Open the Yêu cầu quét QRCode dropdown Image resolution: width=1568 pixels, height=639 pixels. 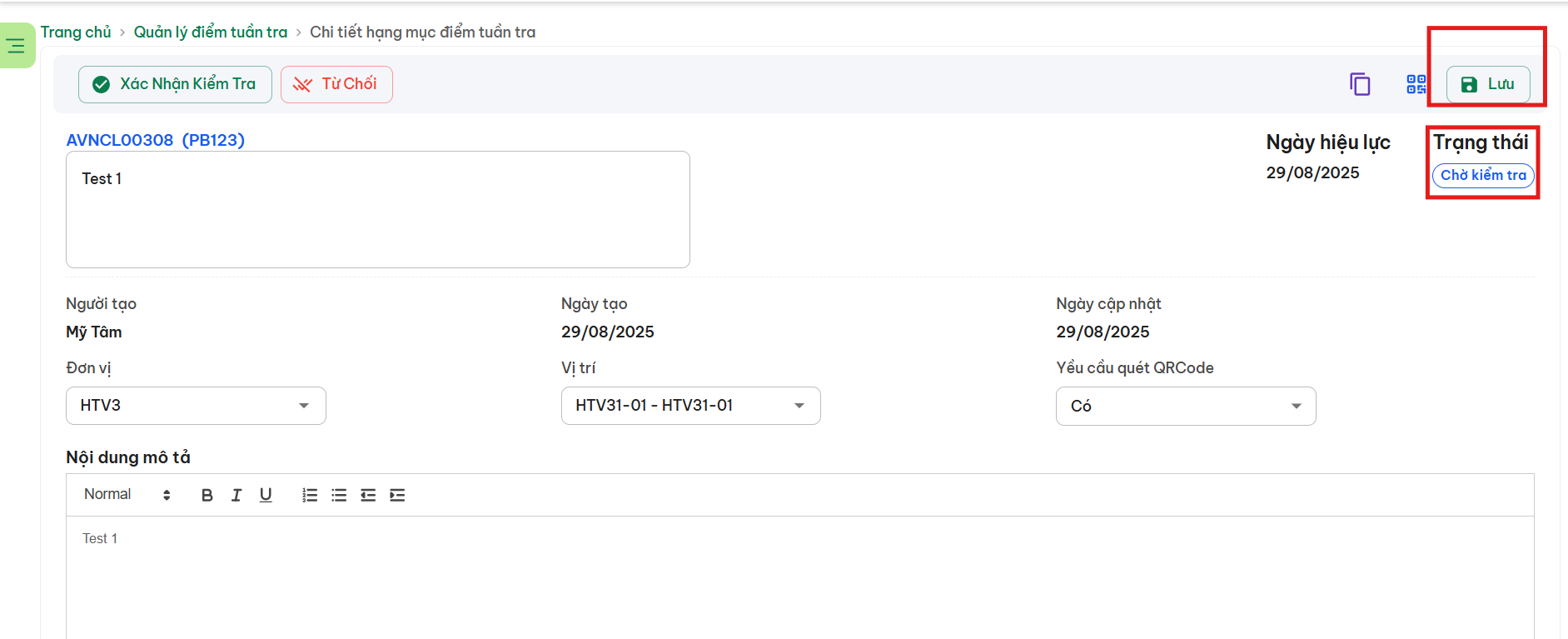[x=1186, y=406]
